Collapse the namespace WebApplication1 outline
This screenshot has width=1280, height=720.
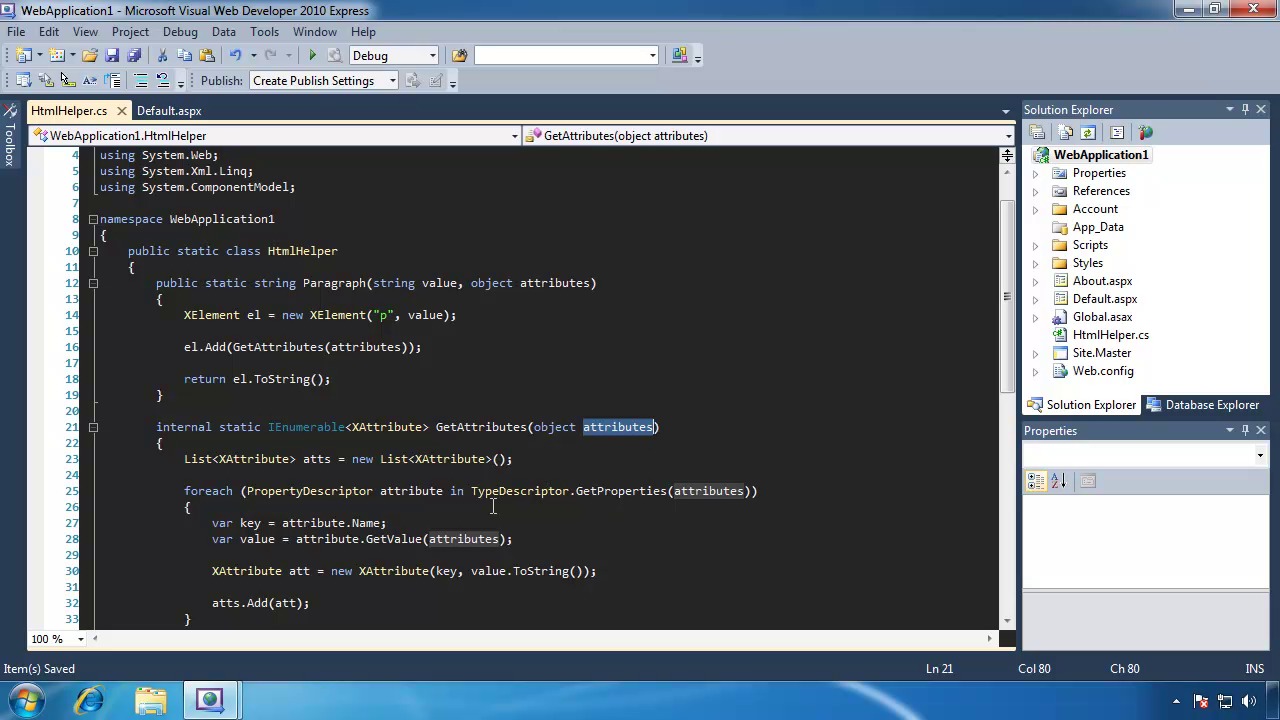pos(93,219)
